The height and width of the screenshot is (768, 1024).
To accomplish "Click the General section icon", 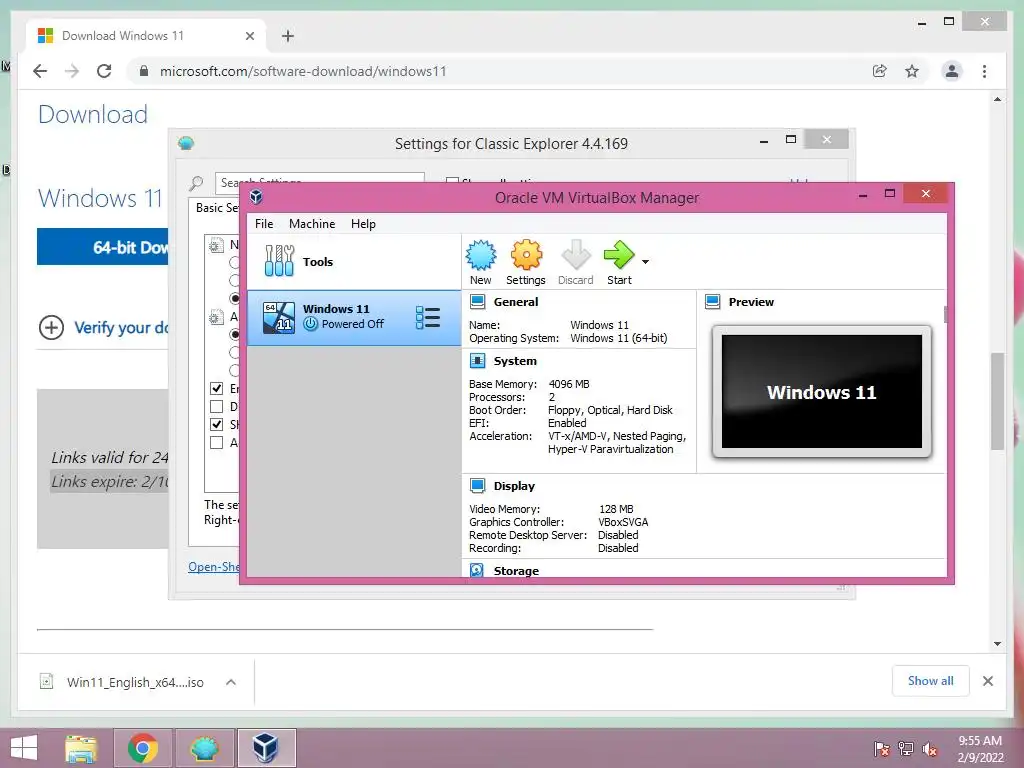I will coord(477,302).
